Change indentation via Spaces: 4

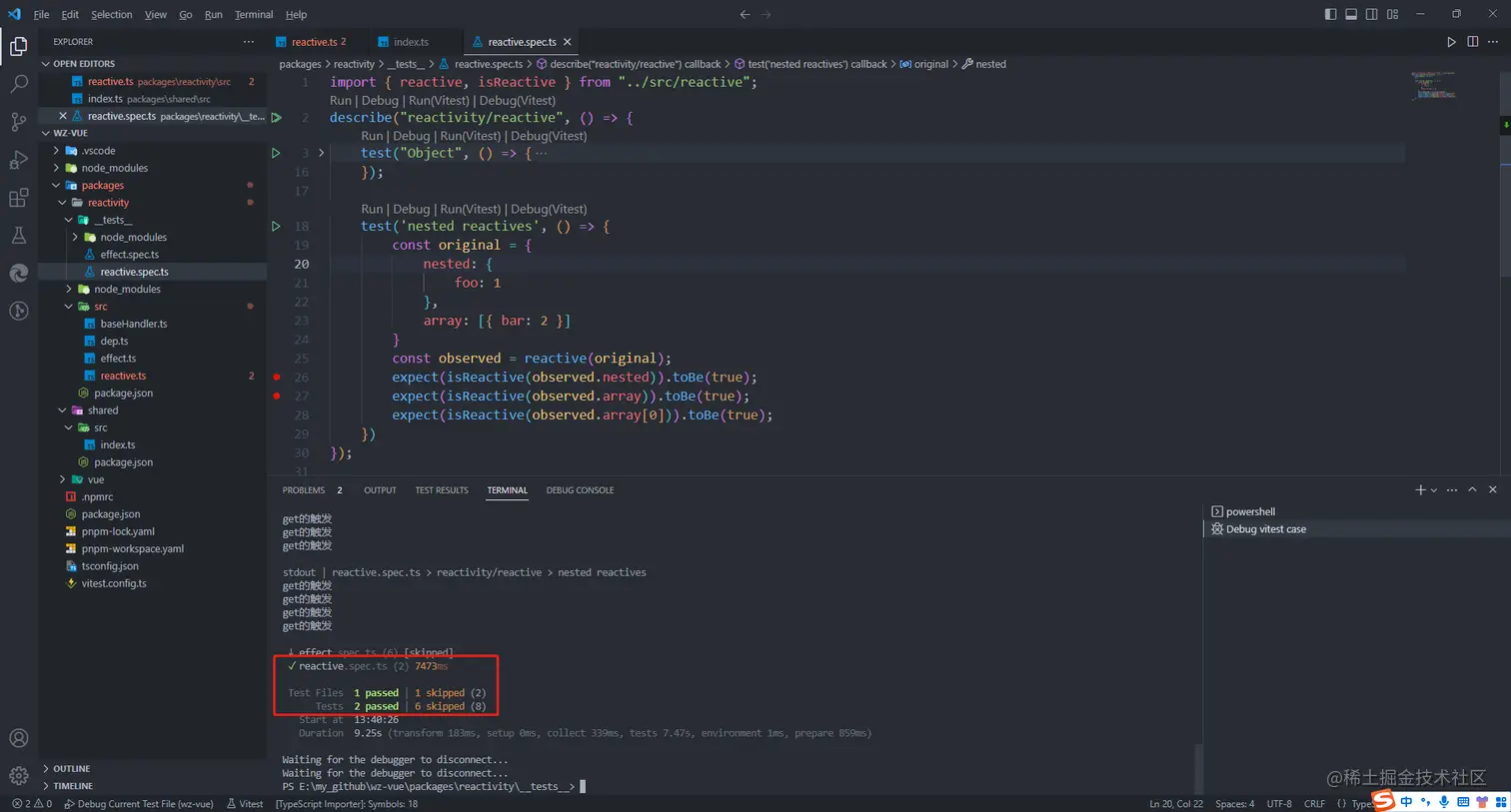tap(1234, 804)
